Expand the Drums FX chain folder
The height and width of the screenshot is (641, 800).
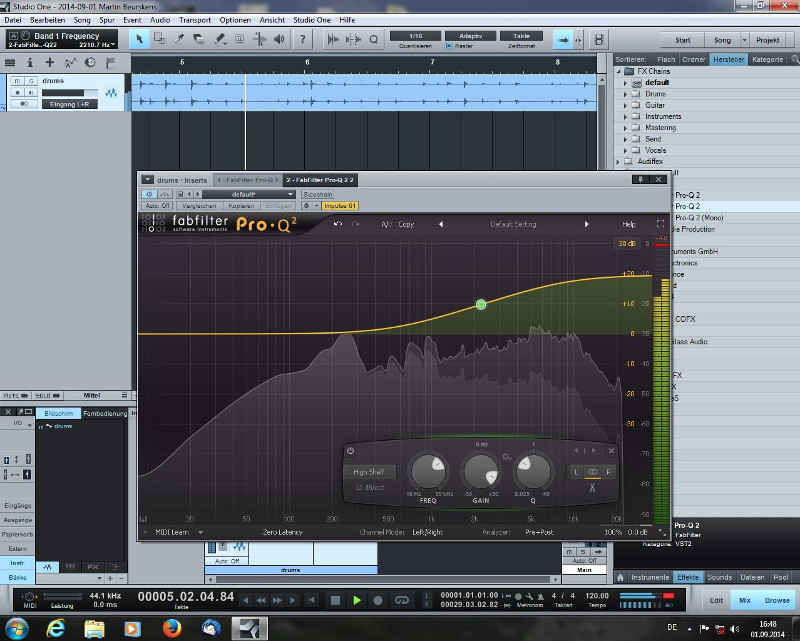click(626, 94)
